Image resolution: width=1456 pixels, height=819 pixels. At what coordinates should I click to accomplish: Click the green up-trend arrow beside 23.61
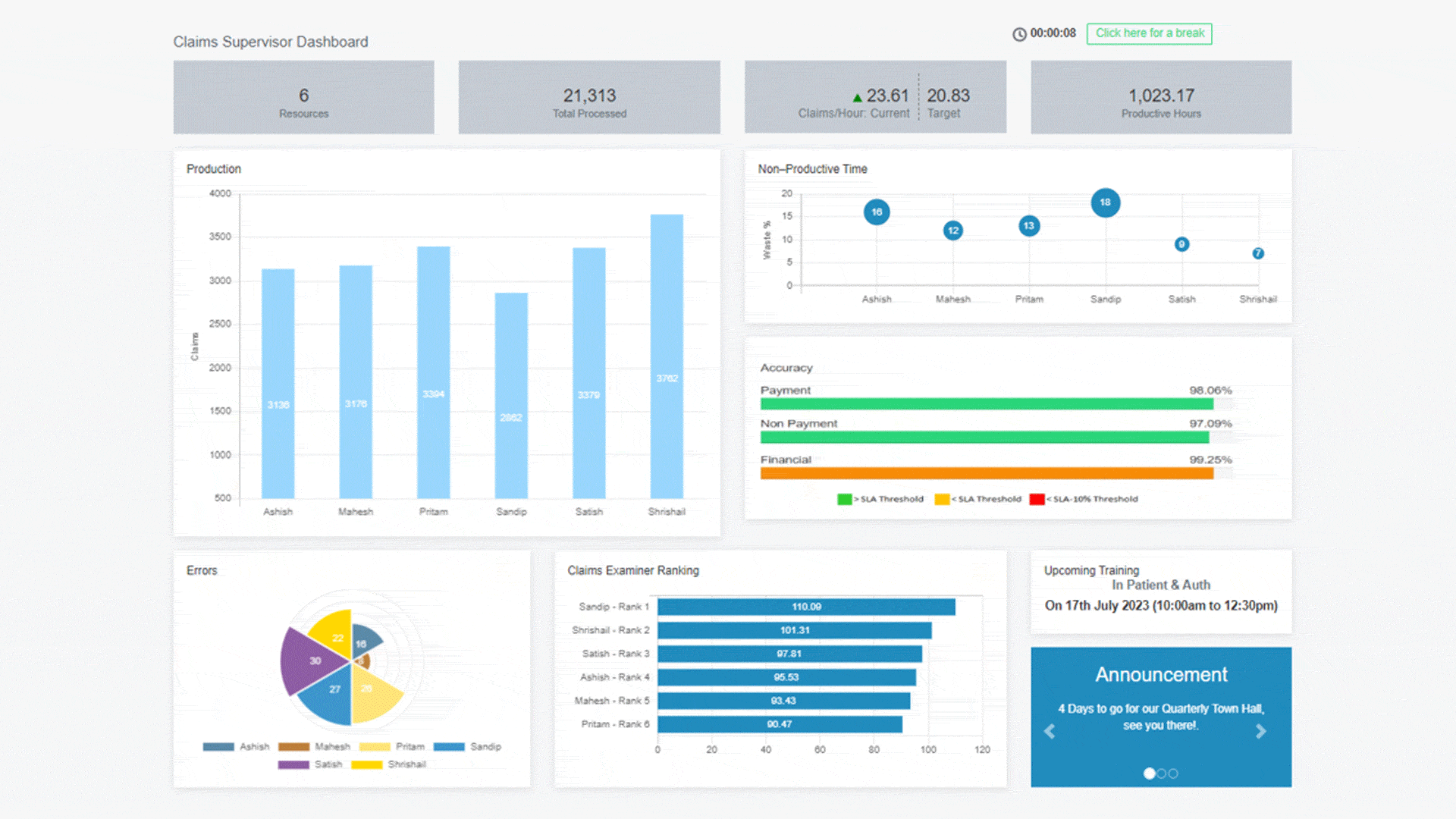pos(857,98)
